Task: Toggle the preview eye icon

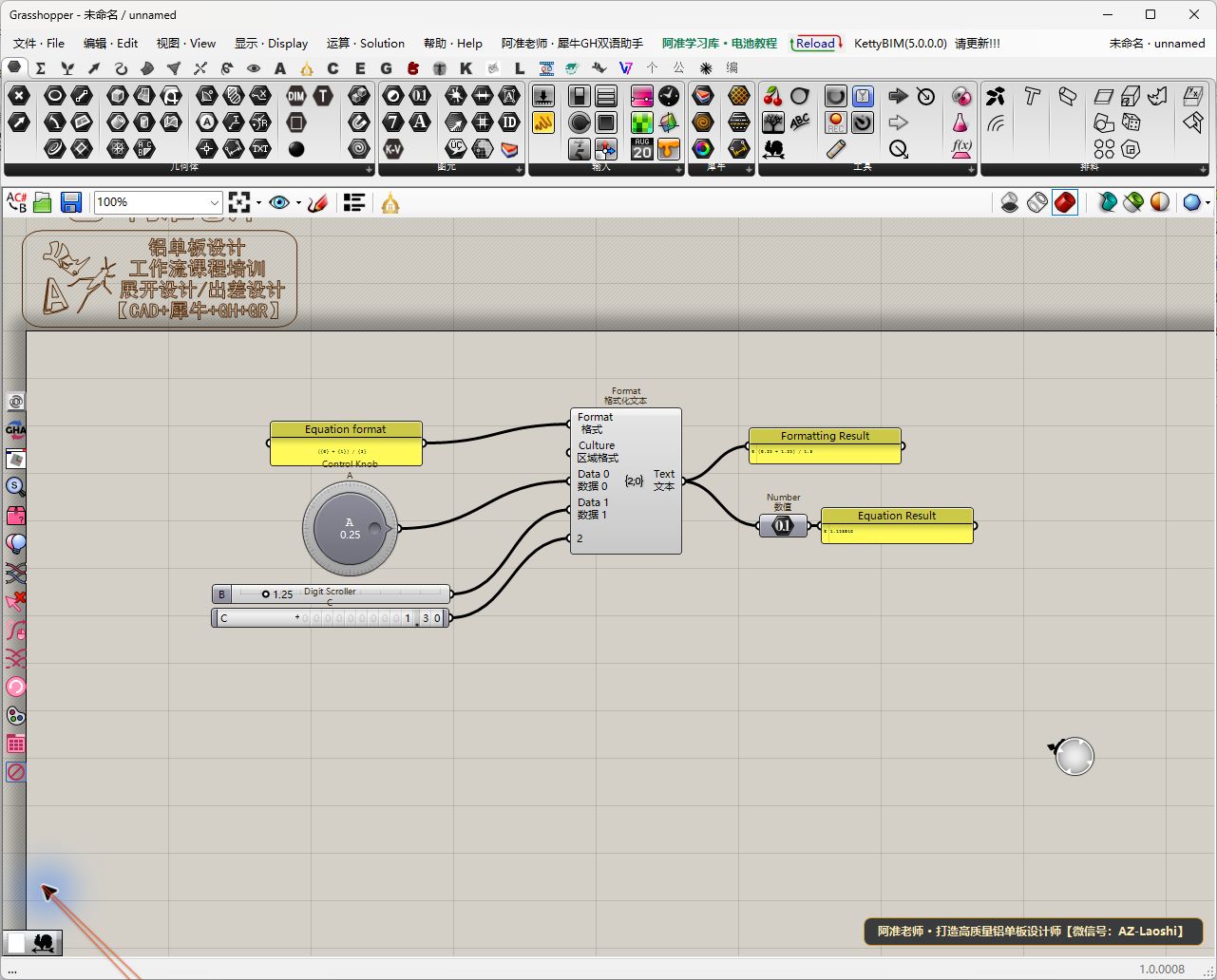Action: pos(278,202)
